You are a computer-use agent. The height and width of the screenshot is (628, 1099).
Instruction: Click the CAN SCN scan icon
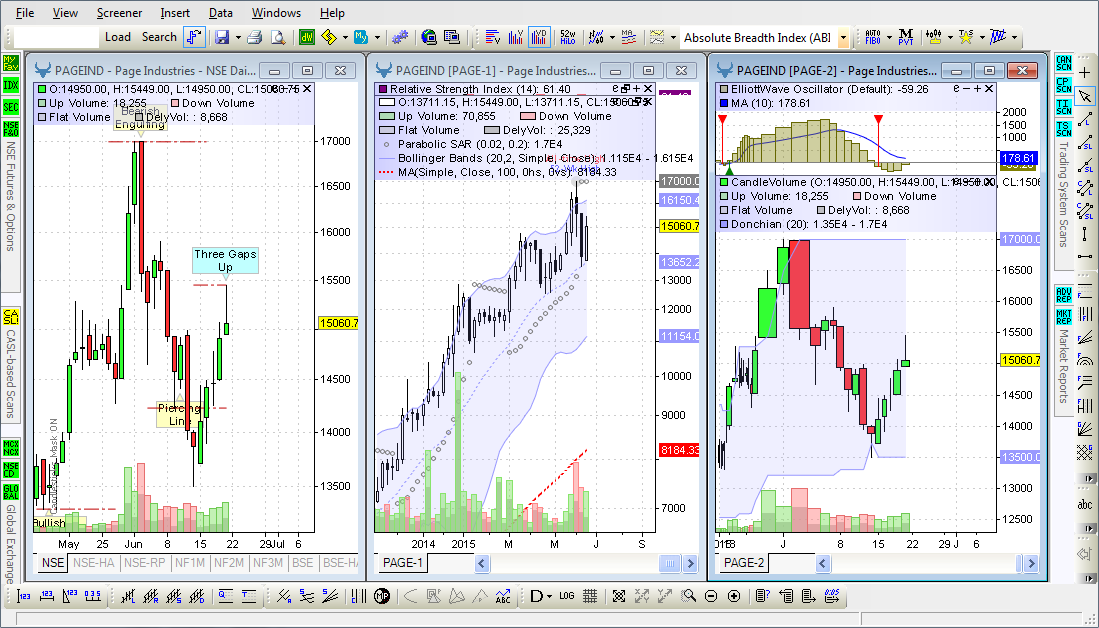click(x=1063, y=63)
